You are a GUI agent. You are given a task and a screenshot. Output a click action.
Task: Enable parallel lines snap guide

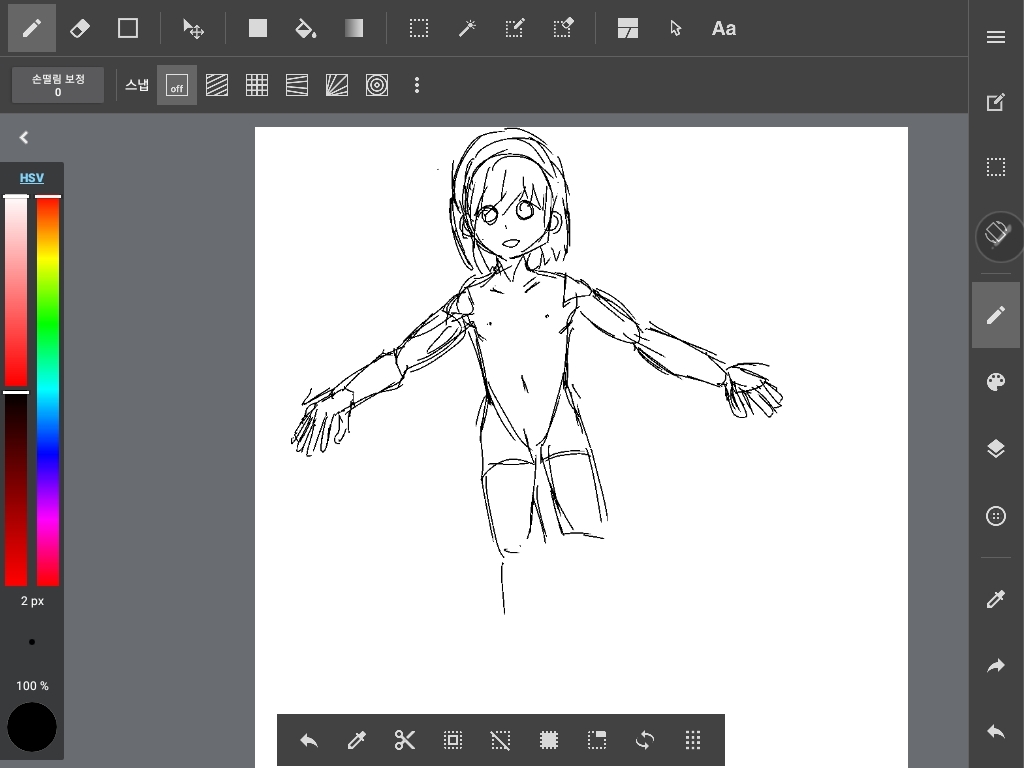[217, 86]
